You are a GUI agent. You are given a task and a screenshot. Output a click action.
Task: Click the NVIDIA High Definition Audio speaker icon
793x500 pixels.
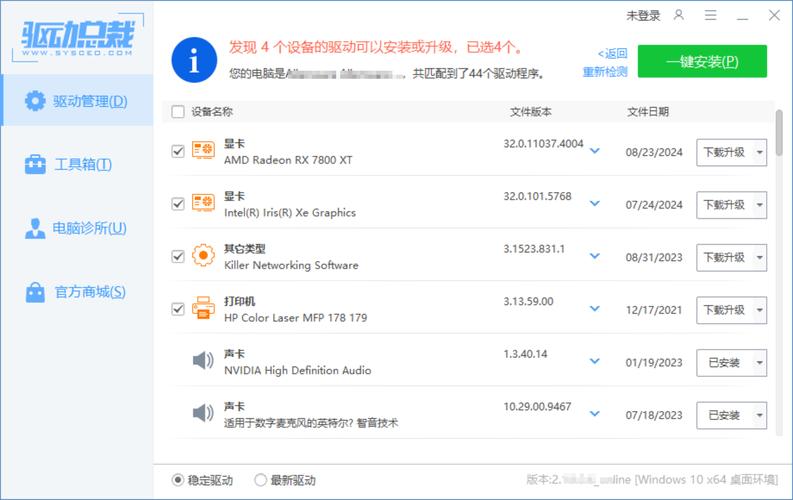click(203, 361)
